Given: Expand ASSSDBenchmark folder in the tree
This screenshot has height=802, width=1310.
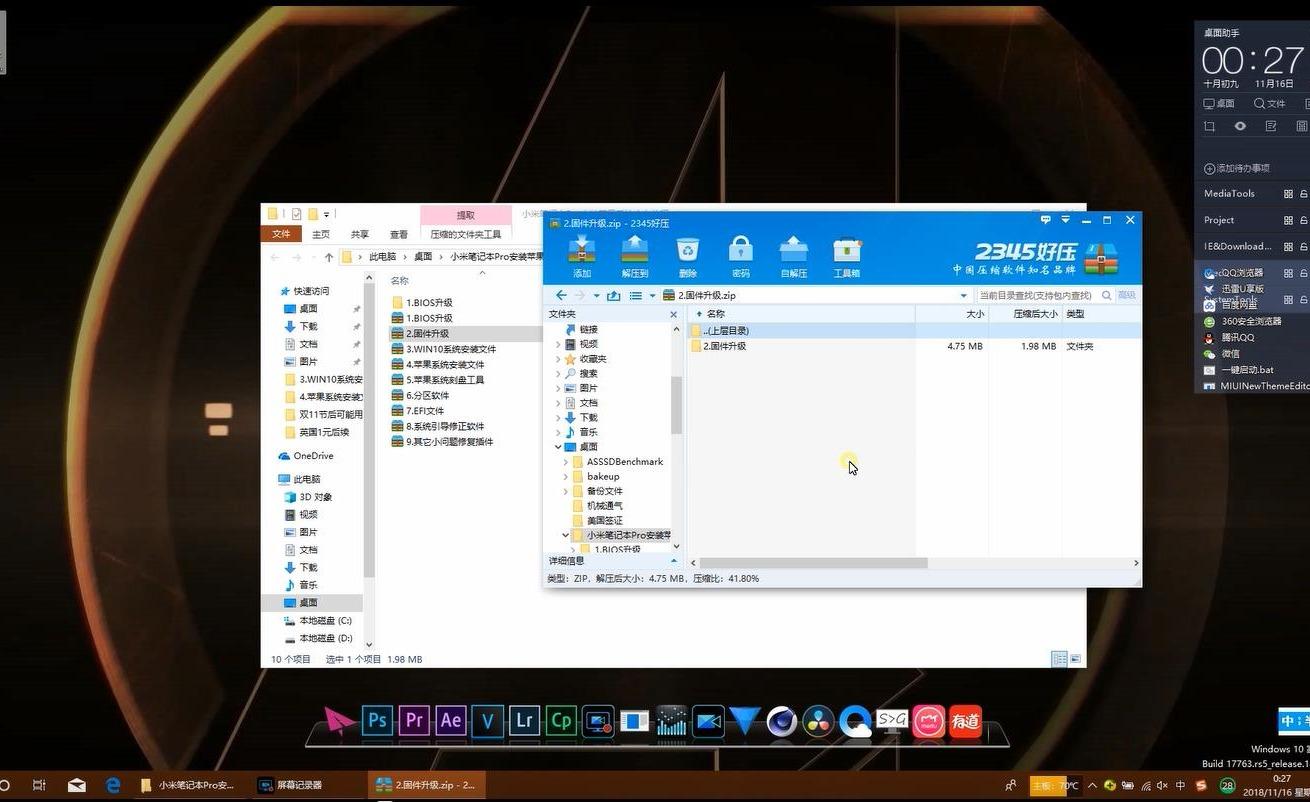Looking at the screenshot, I should click(566, 462).
